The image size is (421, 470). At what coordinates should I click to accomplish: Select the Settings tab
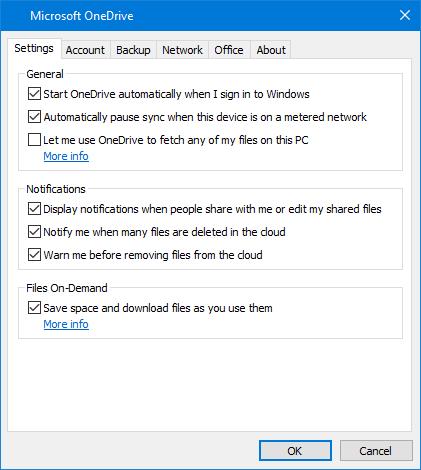pos(34,48)
